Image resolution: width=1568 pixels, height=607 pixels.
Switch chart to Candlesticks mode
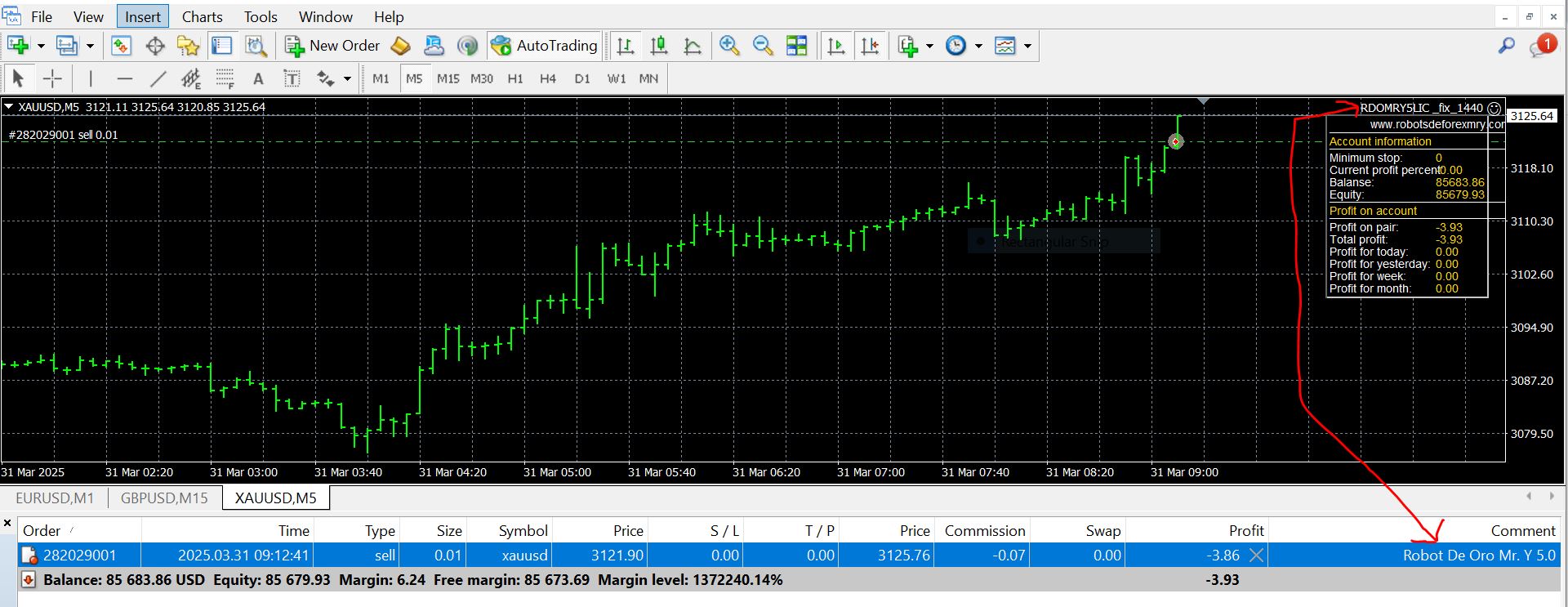(x=659, y=46)
